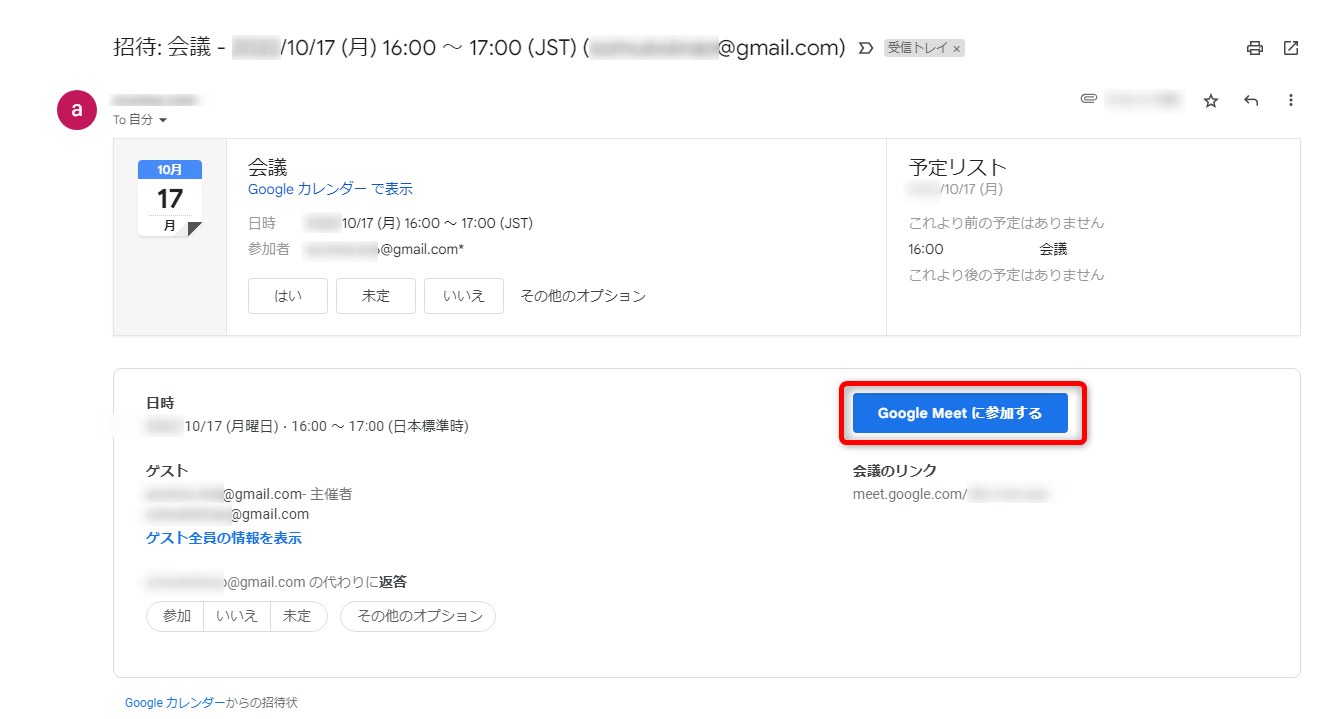Expand the 'To 自分' recipient details
The image size is (1344, 719).
[163, 120]
